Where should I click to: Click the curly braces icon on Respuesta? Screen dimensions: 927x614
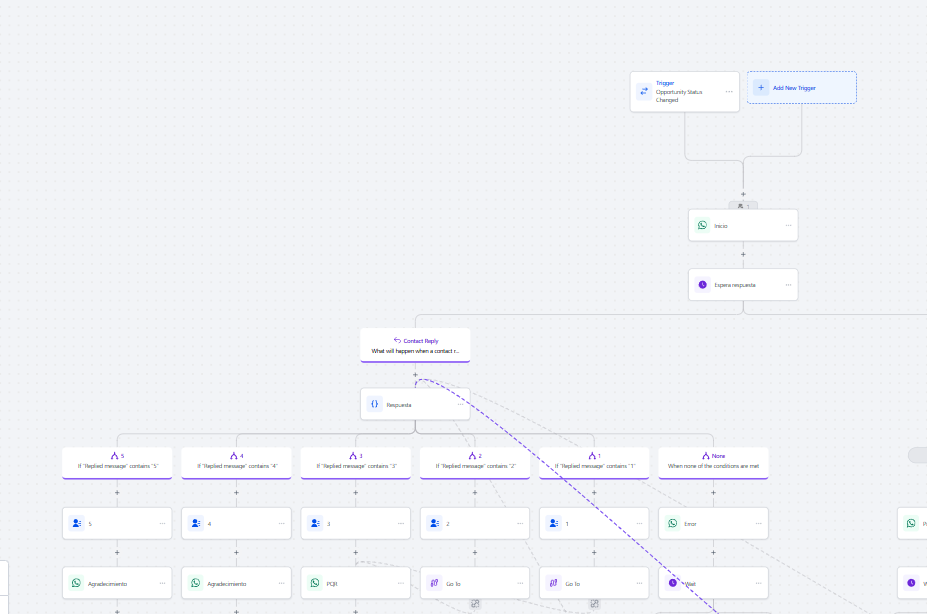pyautogui.click(x=375, y=404)
